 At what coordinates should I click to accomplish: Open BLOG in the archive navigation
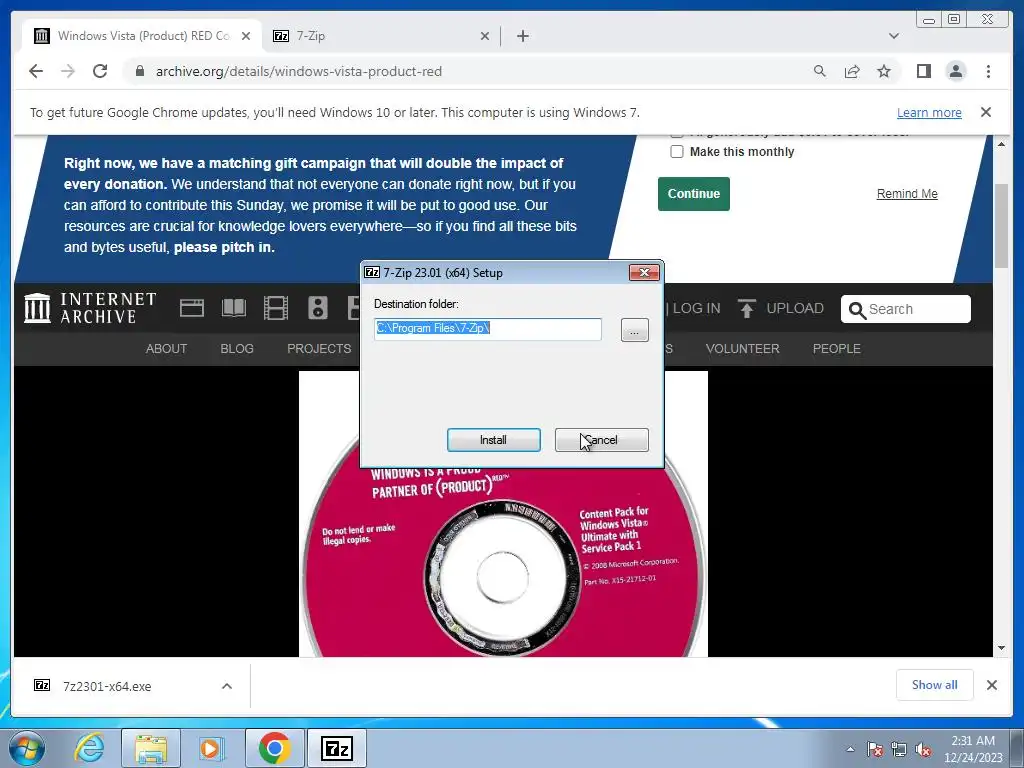[x=236, y=349]
